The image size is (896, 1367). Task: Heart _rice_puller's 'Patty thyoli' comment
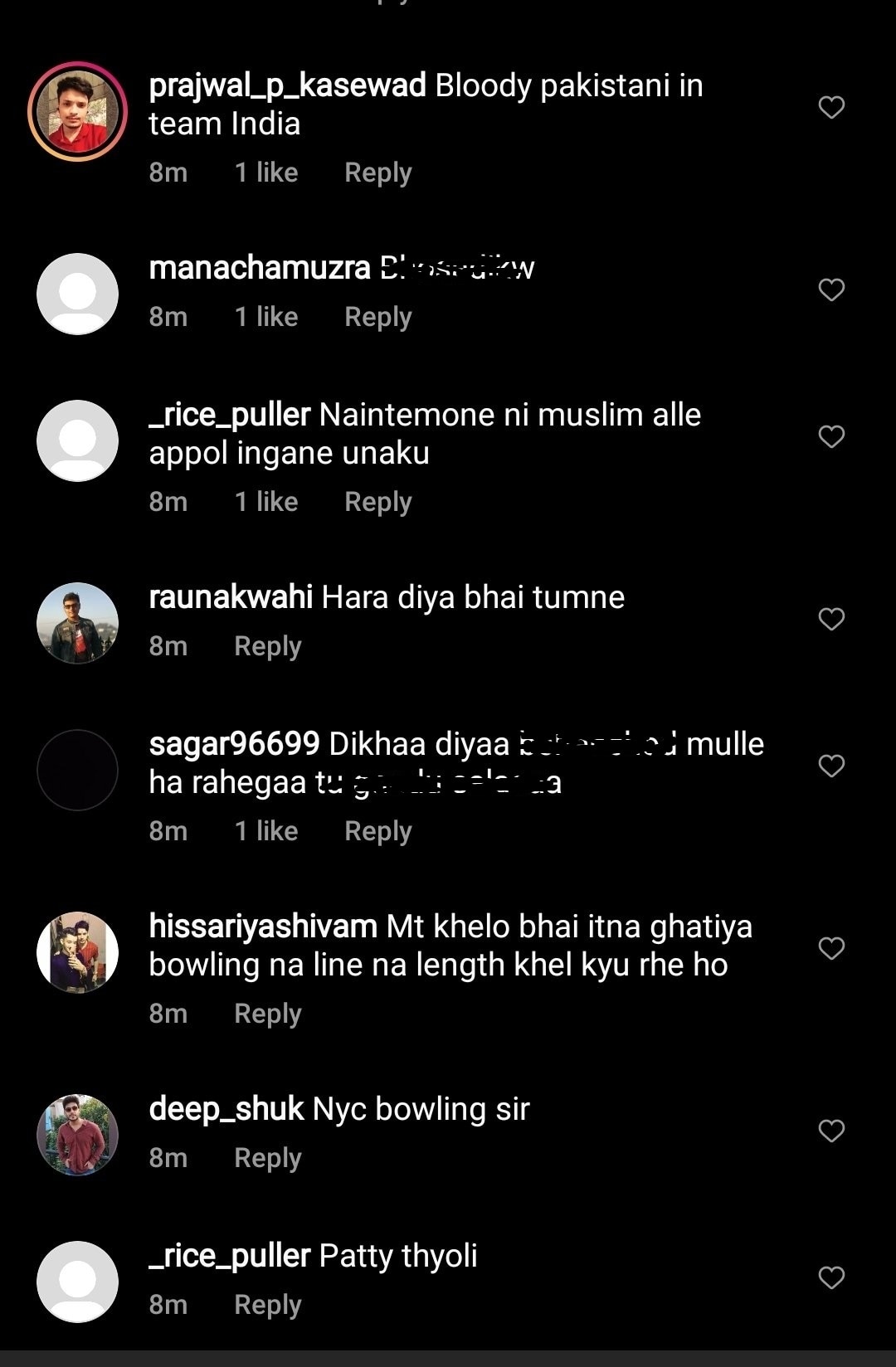tap(831, 1277)
